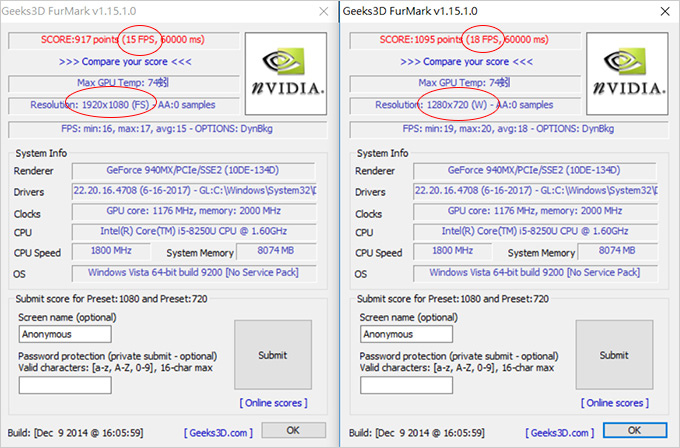Image resolution: width=680 pixels, height=448 pixels.
Task: Click 'Resolution: 1920x1080 (FS)' text
Action: coord(90,105)
